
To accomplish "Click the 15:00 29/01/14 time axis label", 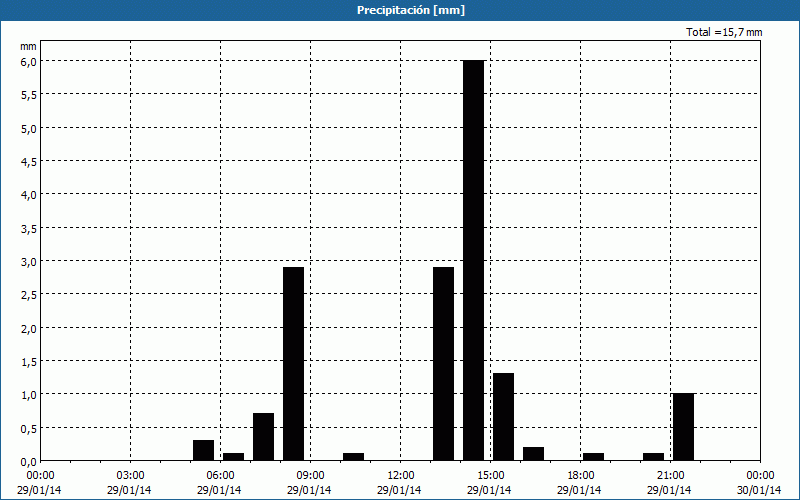I will click(489, 483).
